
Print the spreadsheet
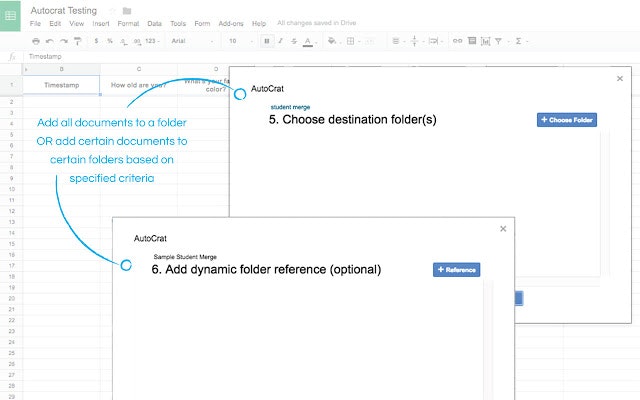coord(36,41)
